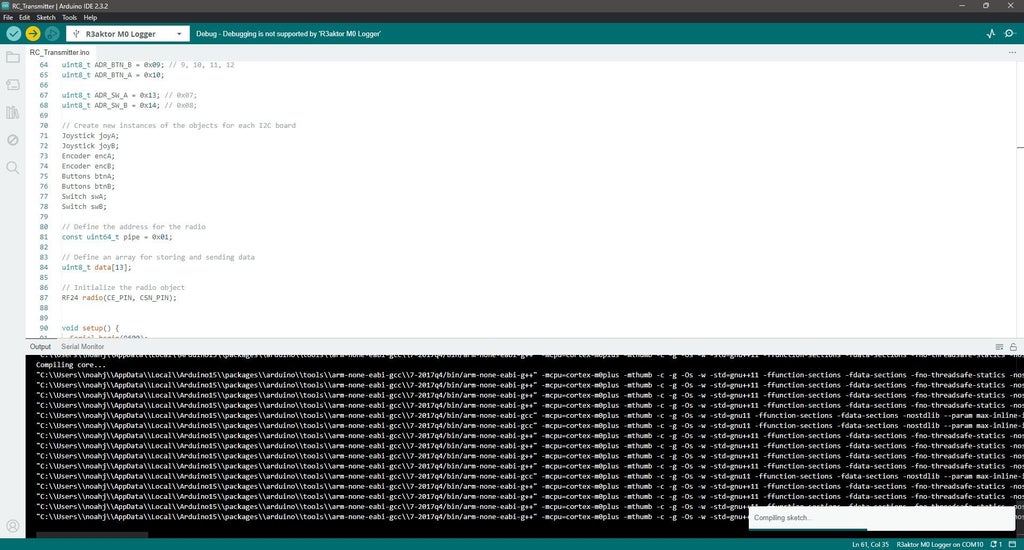Click the notifications bell in status bar
The image size is (1024, 550).
click(996, 544)
